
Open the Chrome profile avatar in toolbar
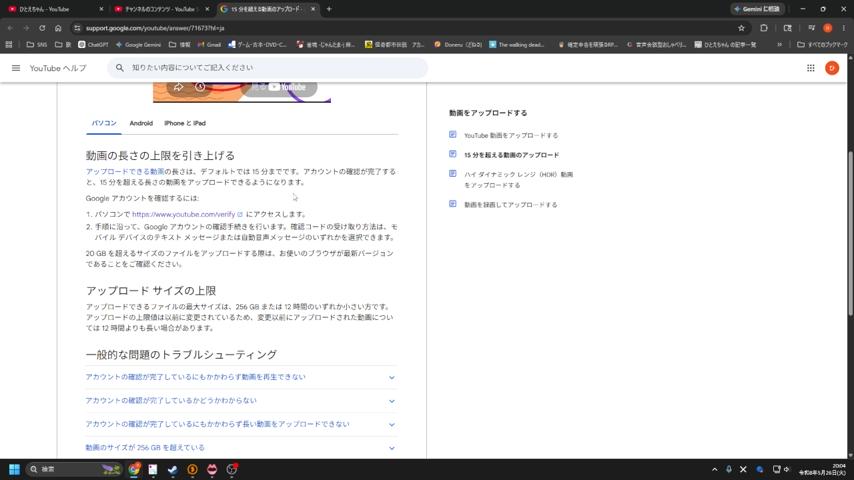828,28
